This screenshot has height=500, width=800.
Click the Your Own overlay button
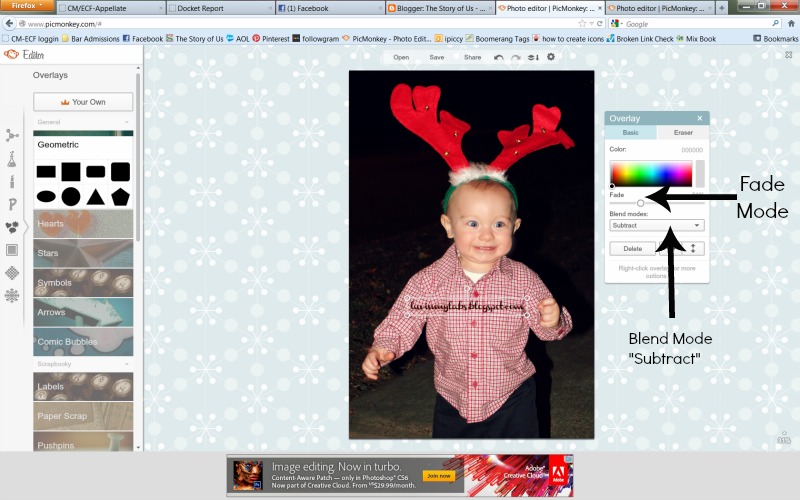click(x=83, y=102)
